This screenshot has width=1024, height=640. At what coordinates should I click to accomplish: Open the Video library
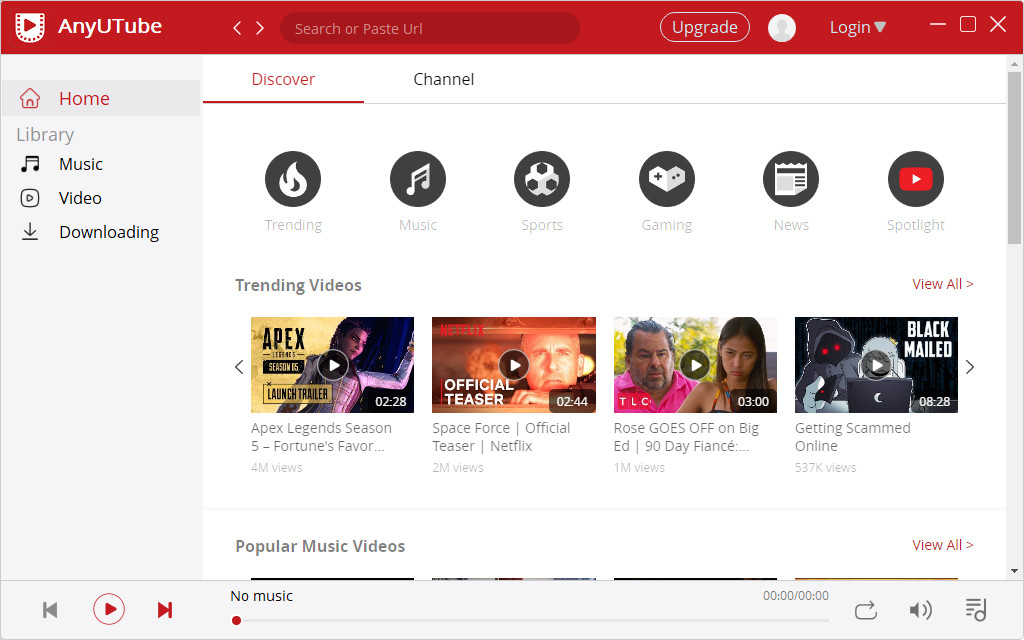point(80,198)
